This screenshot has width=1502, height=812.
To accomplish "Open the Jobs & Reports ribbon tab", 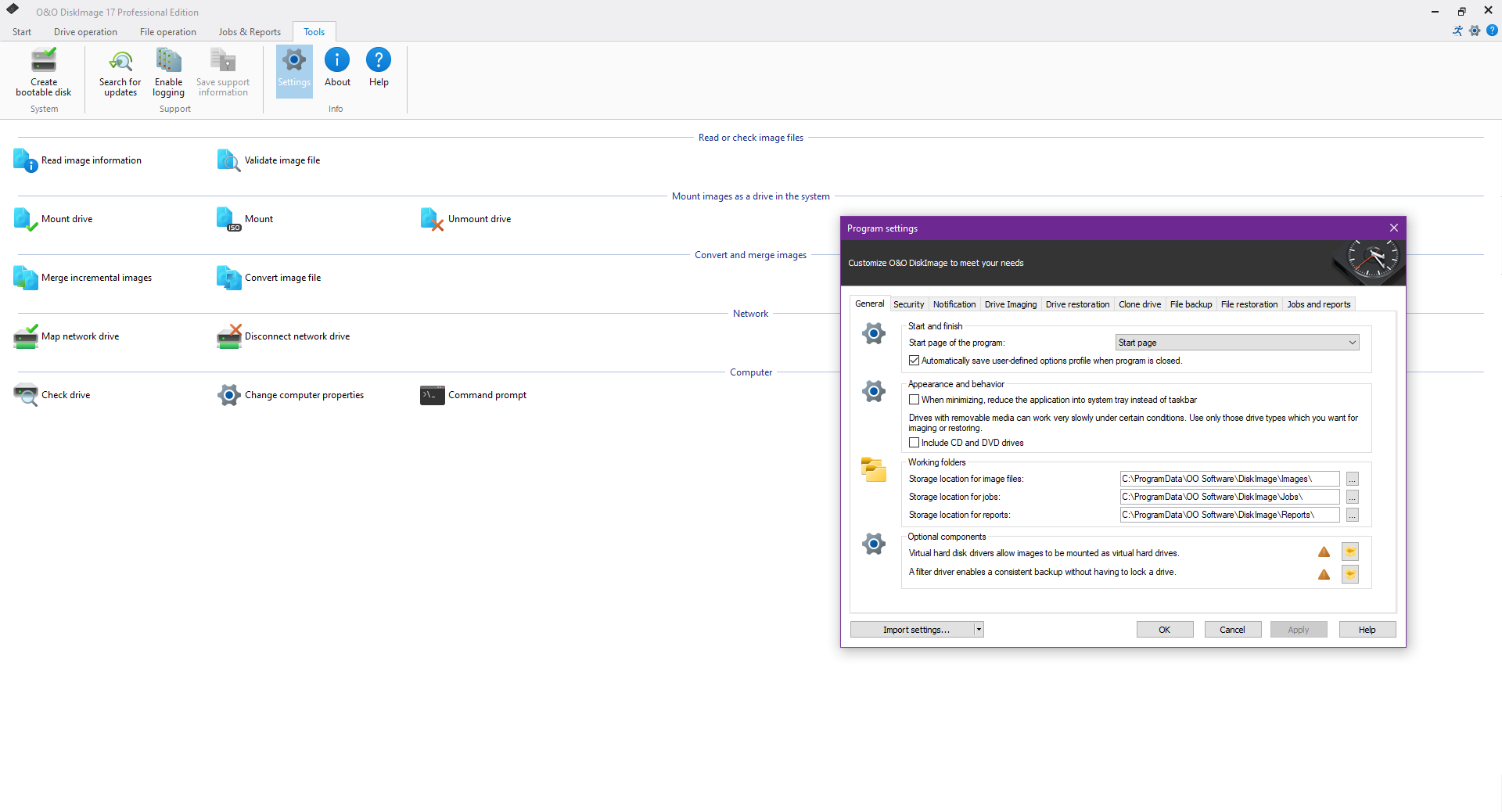I will tap(250, 32).
